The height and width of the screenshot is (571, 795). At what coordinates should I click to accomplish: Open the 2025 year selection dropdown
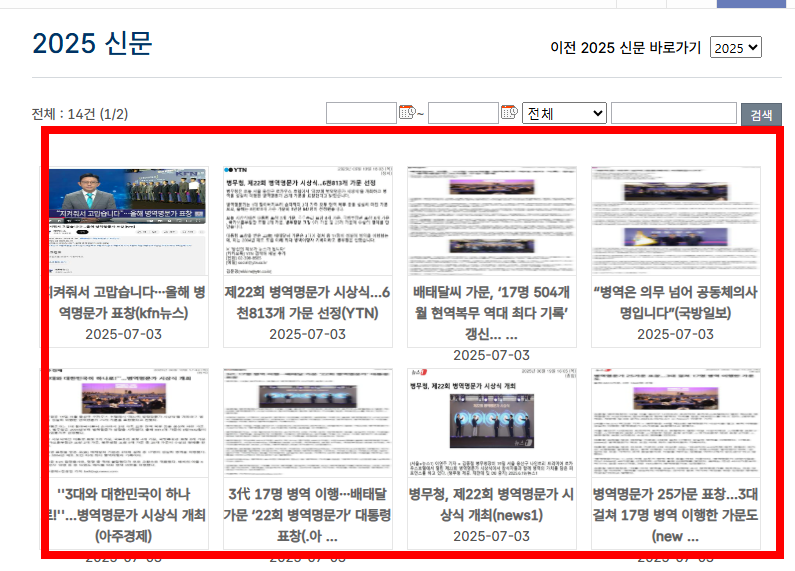(x=736, y=47)
